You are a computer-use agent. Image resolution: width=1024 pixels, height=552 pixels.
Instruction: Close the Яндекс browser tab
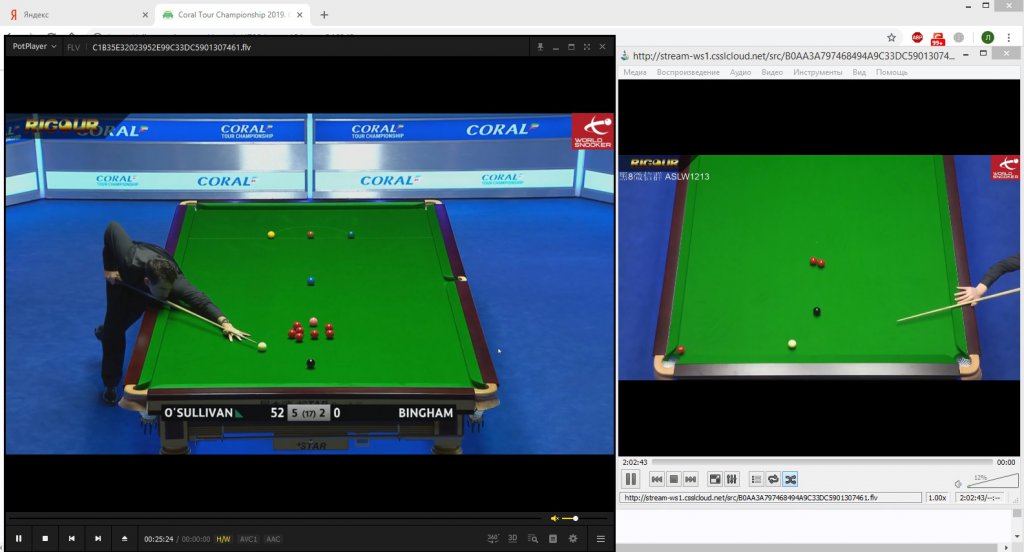point(145,14)
